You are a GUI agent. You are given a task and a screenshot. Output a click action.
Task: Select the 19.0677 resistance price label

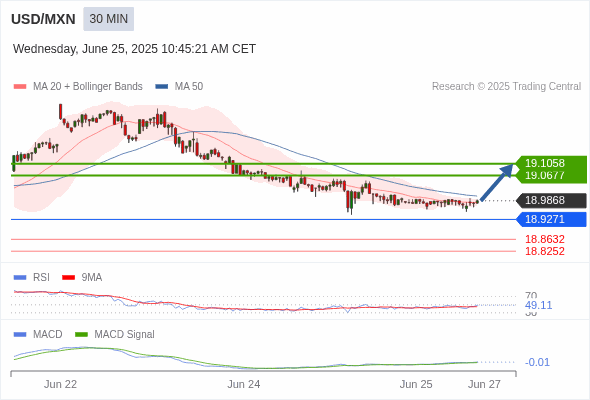click(545, 175)
